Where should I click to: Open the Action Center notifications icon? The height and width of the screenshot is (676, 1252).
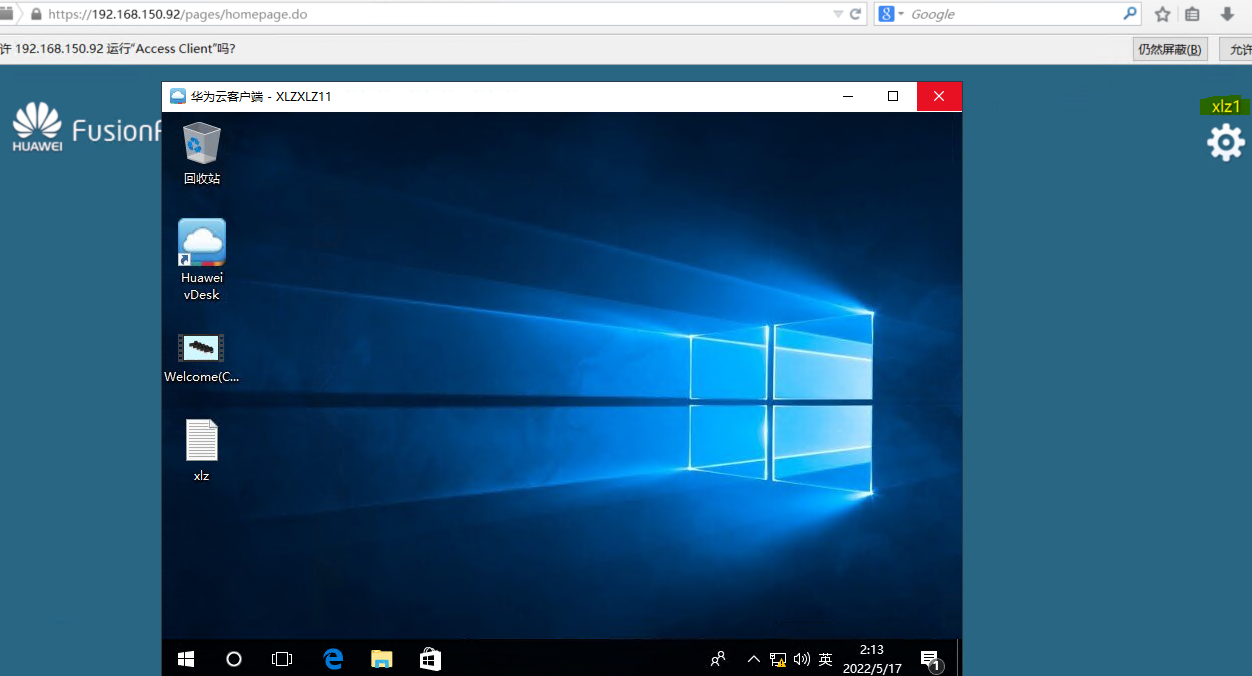(930, 660)
